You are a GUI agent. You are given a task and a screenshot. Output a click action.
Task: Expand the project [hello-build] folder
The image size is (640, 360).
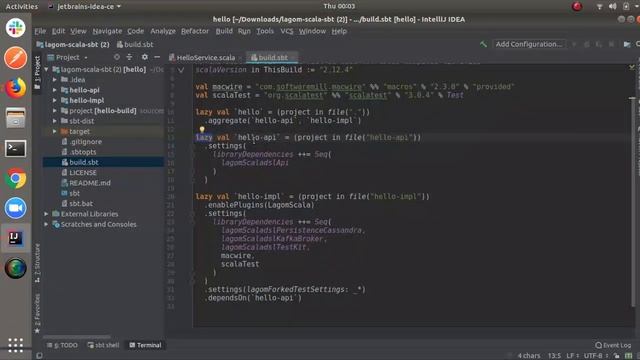pyautogui.click(x=55, y=111)
